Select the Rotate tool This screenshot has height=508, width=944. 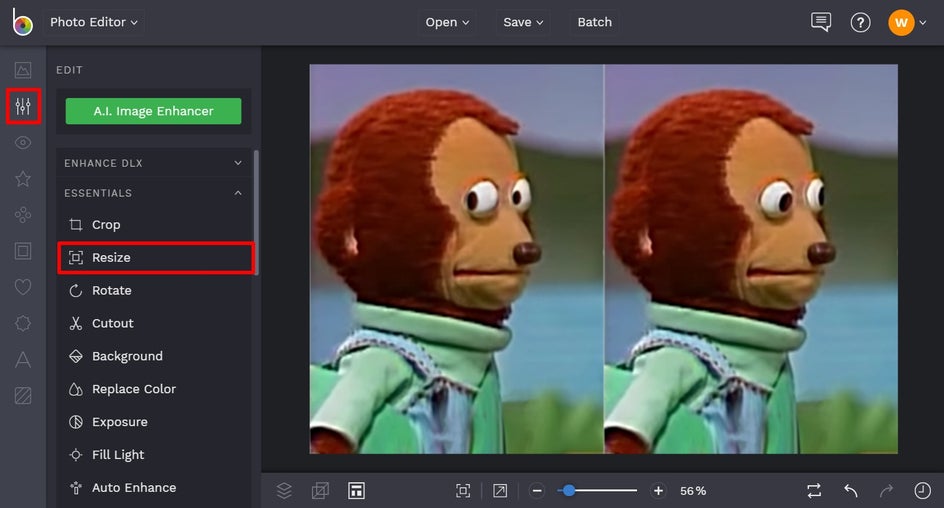pos(154,291)
